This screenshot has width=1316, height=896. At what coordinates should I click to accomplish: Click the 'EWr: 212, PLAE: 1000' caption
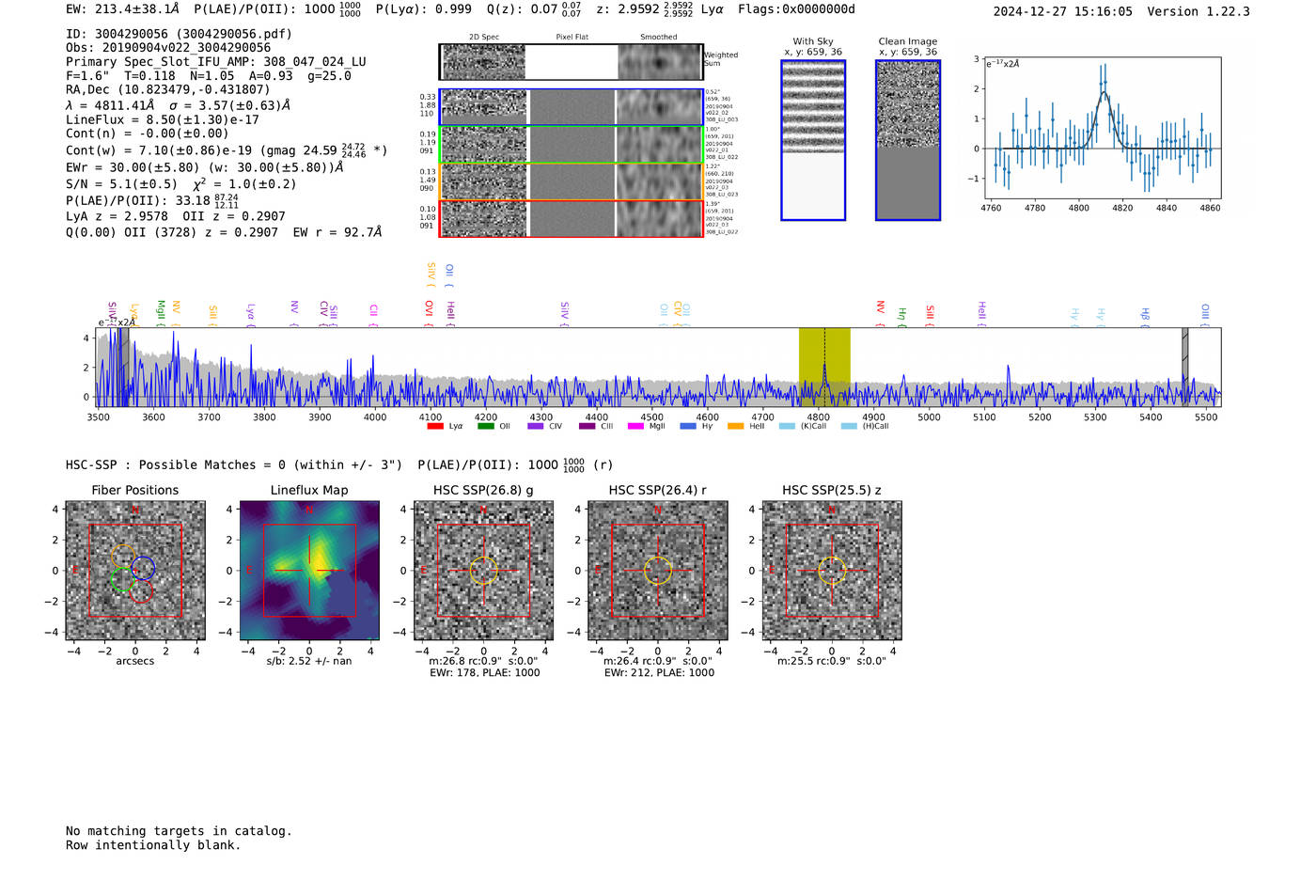pos(659,672)
